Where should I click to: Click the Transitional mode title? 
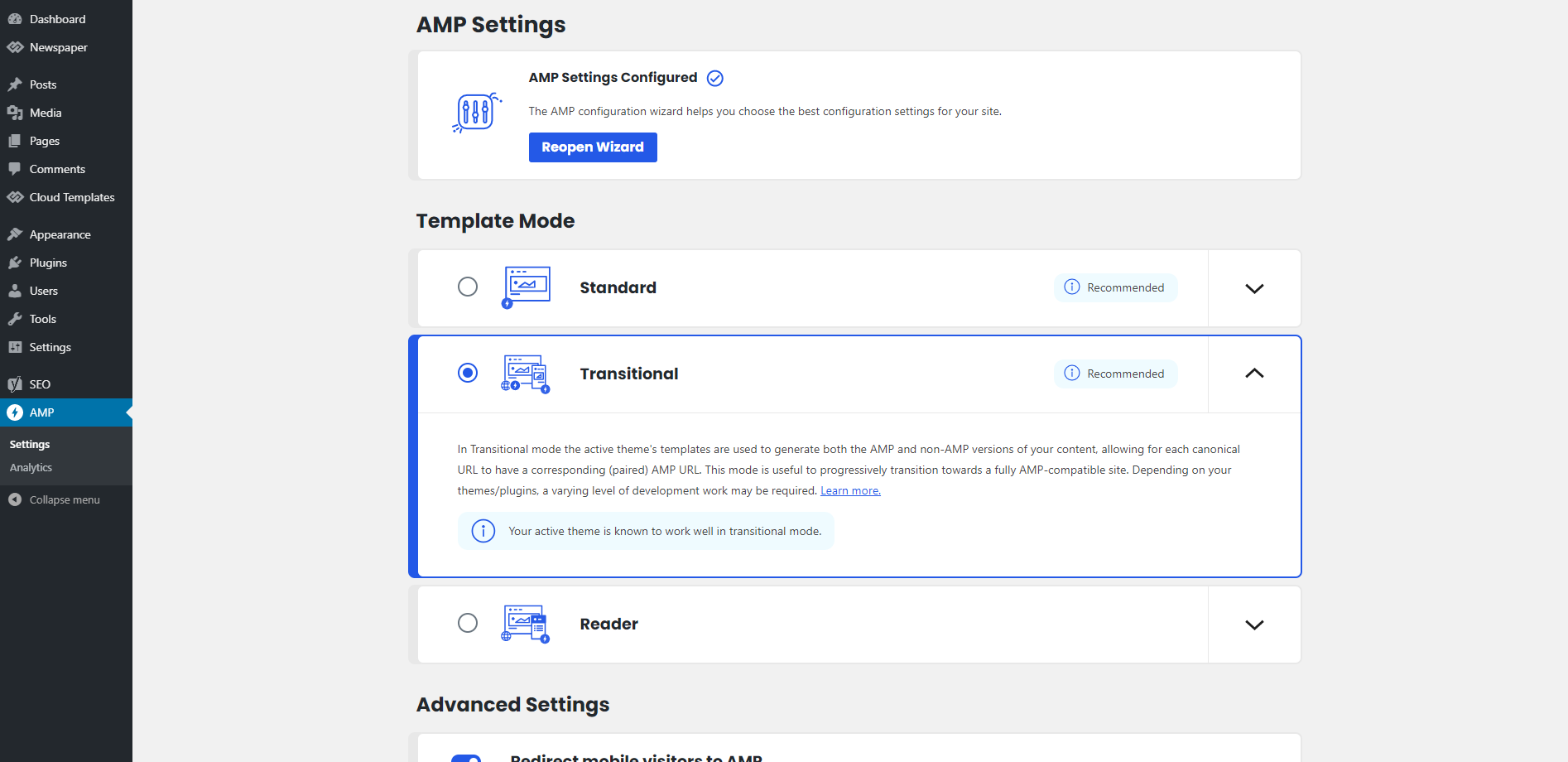pyautogui.click(x=629, y=374)
